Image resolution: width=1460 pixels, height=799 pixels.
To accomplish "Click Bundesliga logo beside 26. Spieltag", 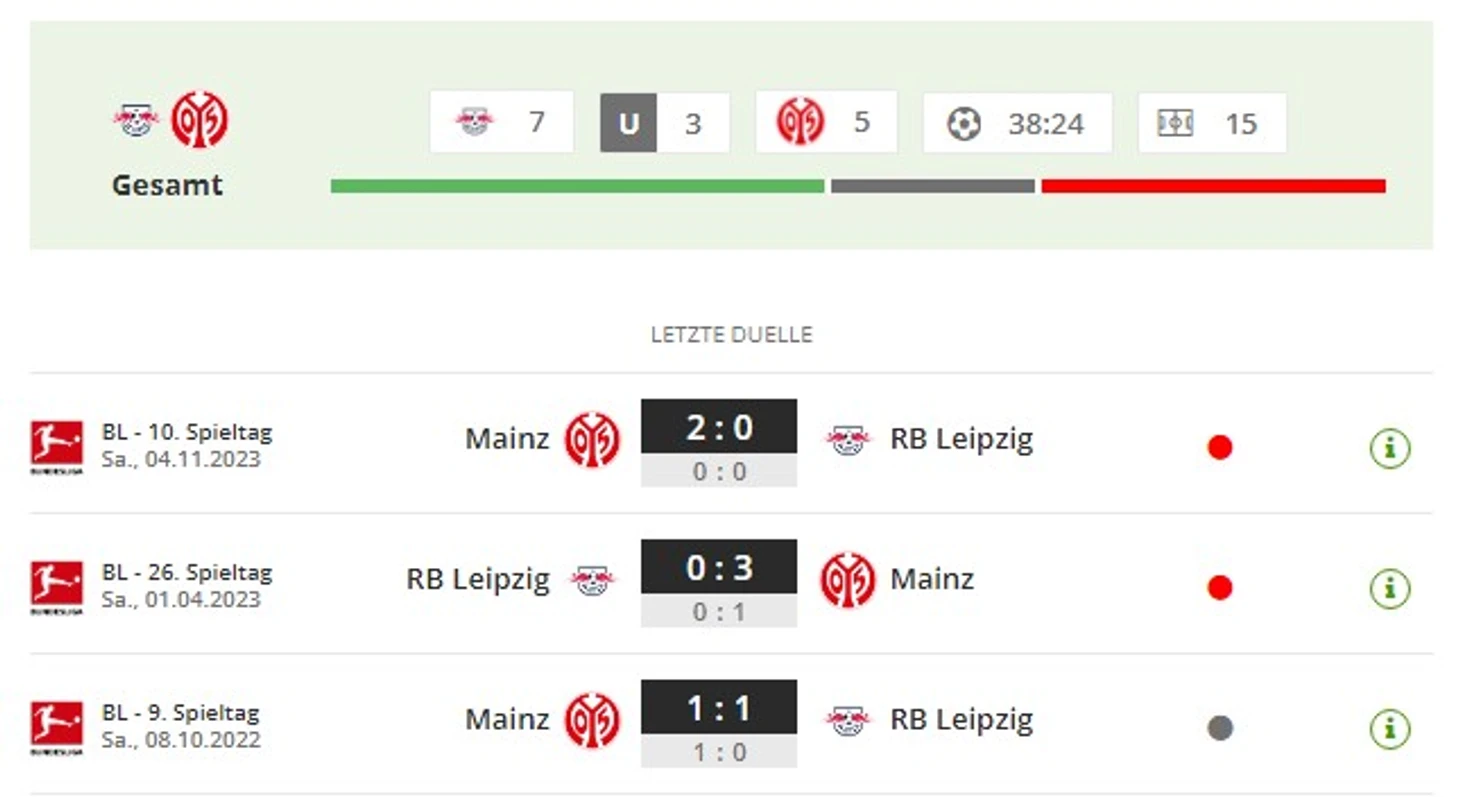I will (x=56, y=587).
